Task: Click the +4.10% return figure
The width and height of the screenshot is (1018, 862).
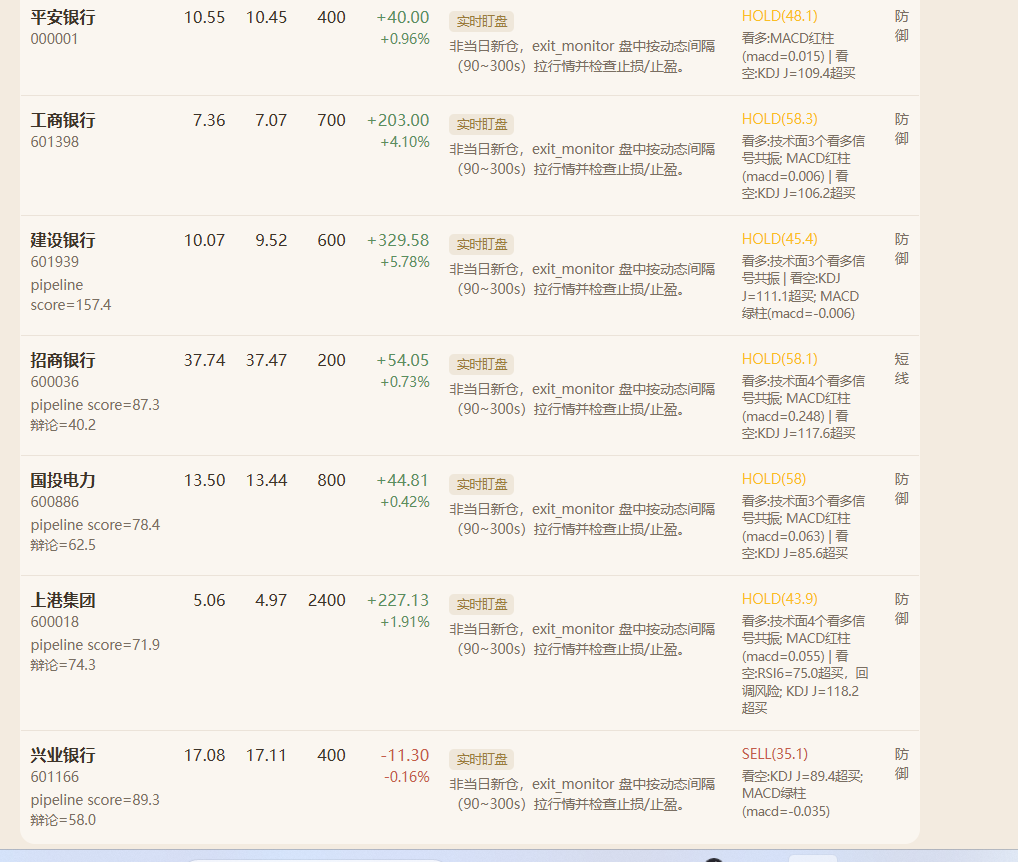Action: pos(405,142)
